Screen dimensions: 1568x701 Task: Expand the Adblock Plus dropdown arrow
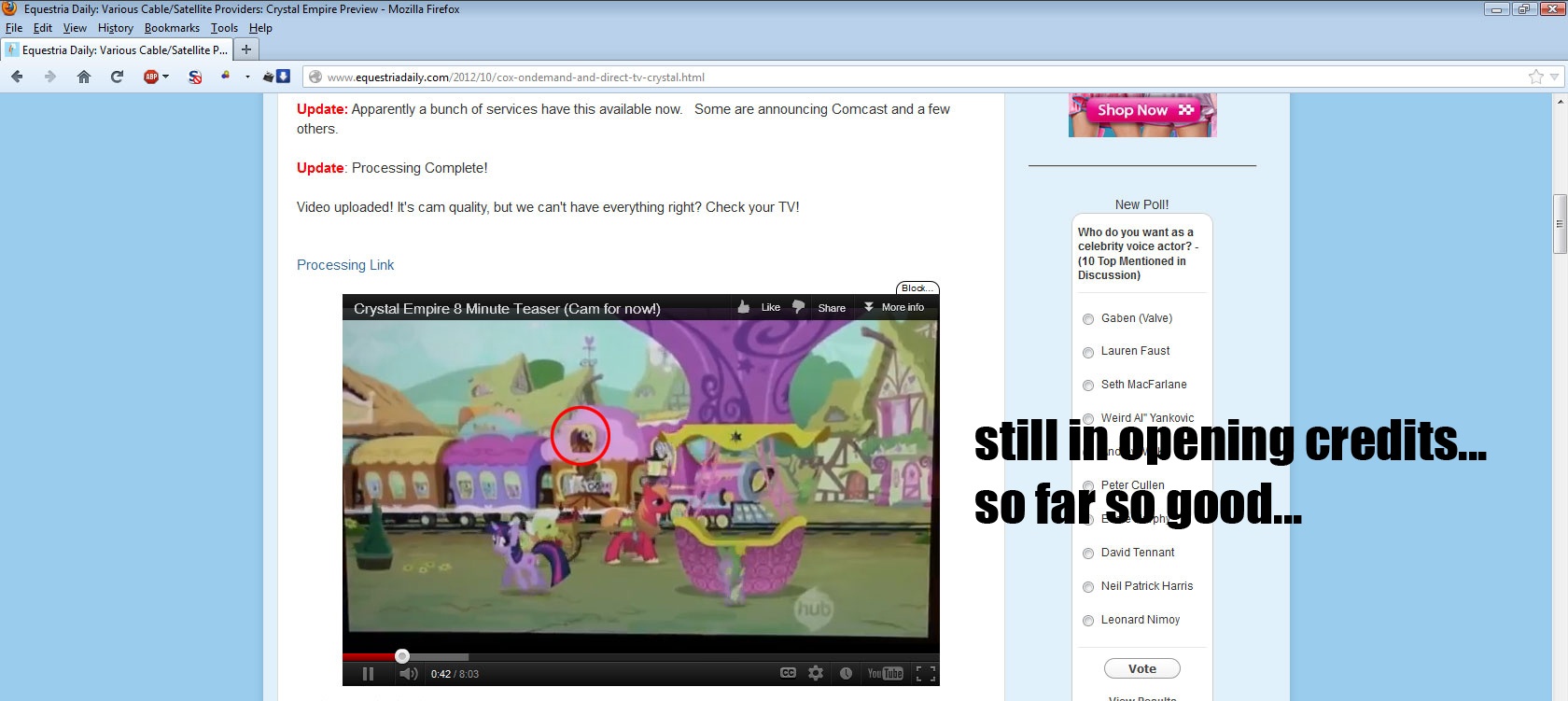point(166,77)
